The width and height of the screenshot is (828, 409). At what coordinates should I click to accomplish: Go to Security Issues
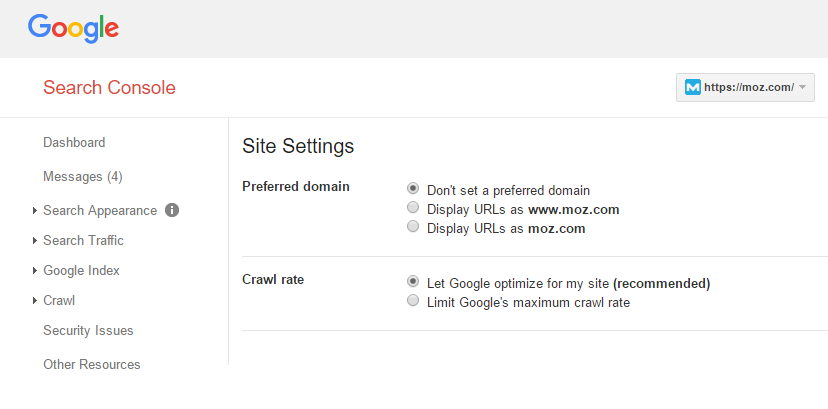(88, 331)
